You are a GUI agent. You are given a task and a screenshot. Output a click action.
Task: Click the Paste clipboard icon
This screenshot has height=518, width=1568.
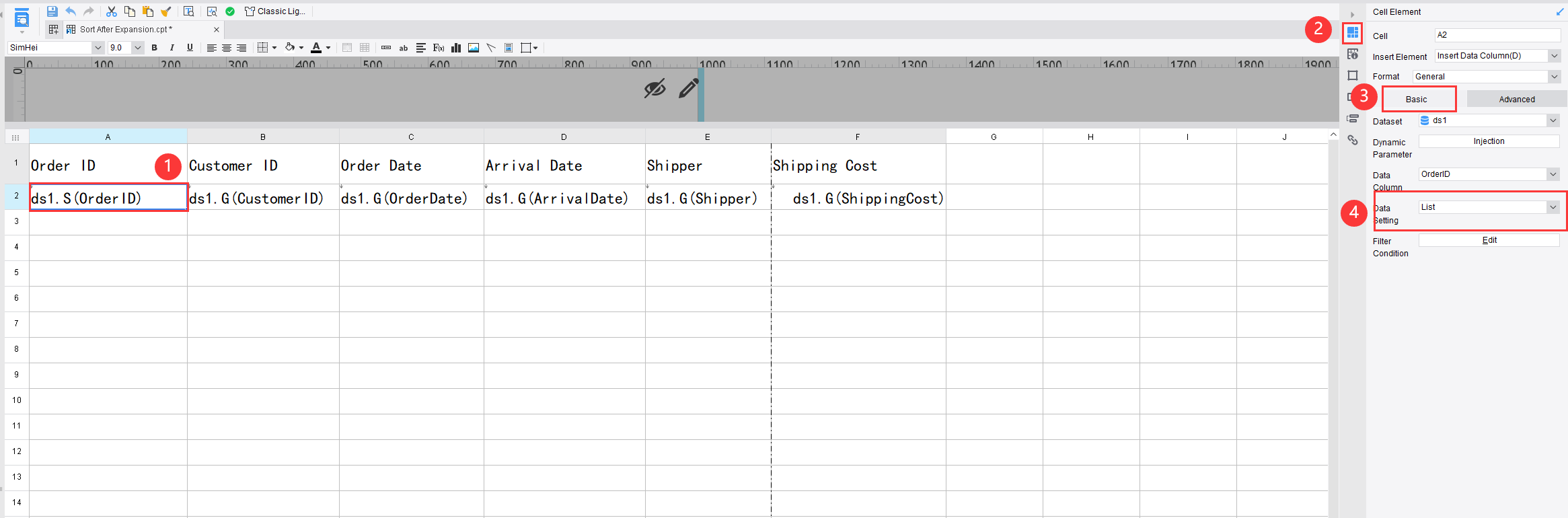(x=148, y=11)
